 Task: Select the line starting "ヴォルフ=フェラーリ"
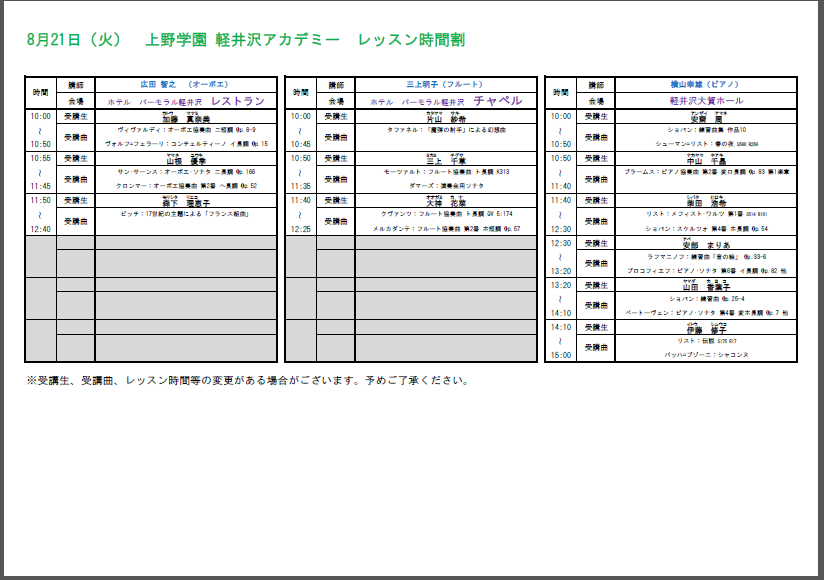pyautogui.click(x=187, y=143)
